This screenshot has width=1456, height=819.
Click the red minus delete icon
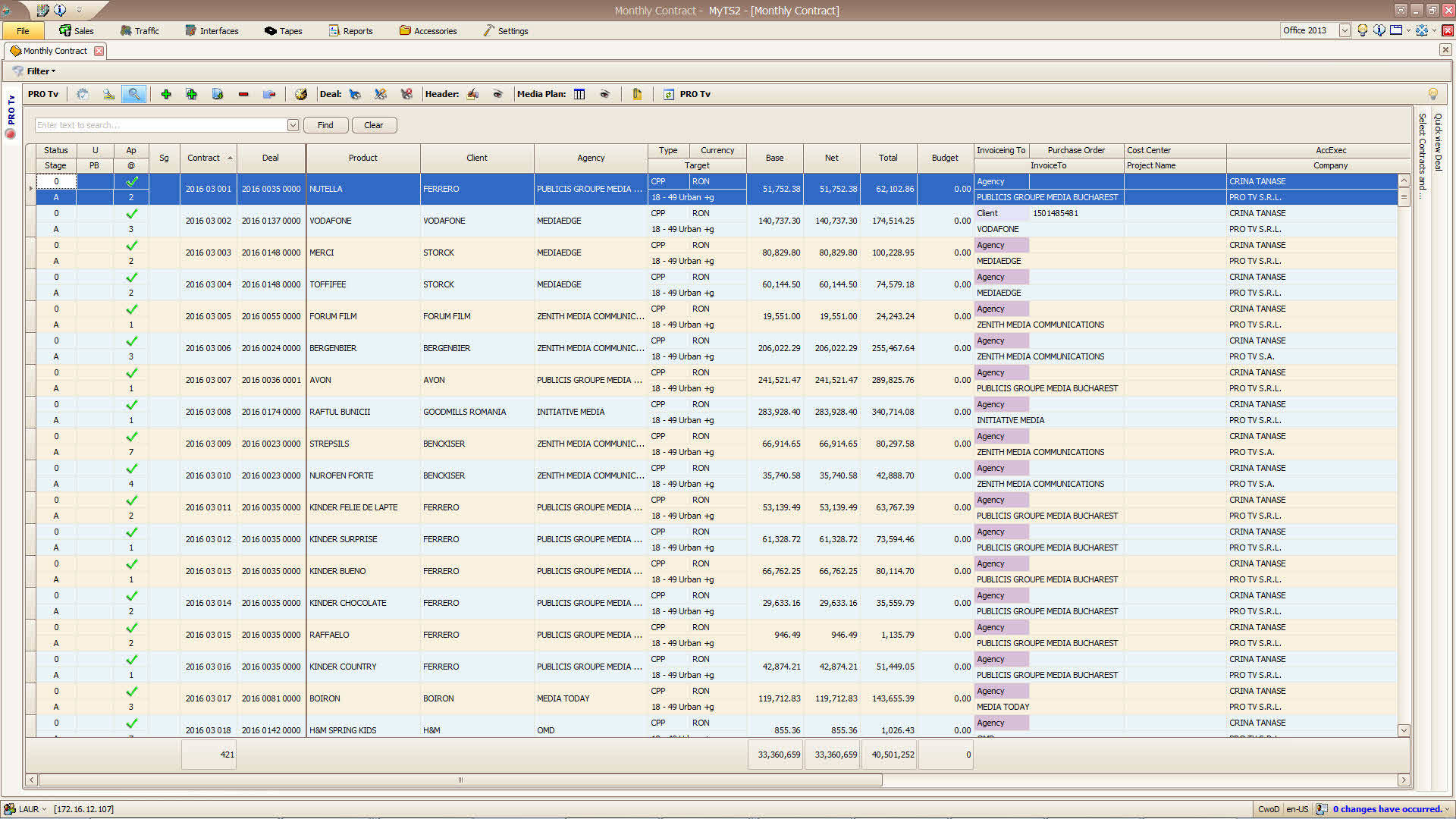point(243,94)
